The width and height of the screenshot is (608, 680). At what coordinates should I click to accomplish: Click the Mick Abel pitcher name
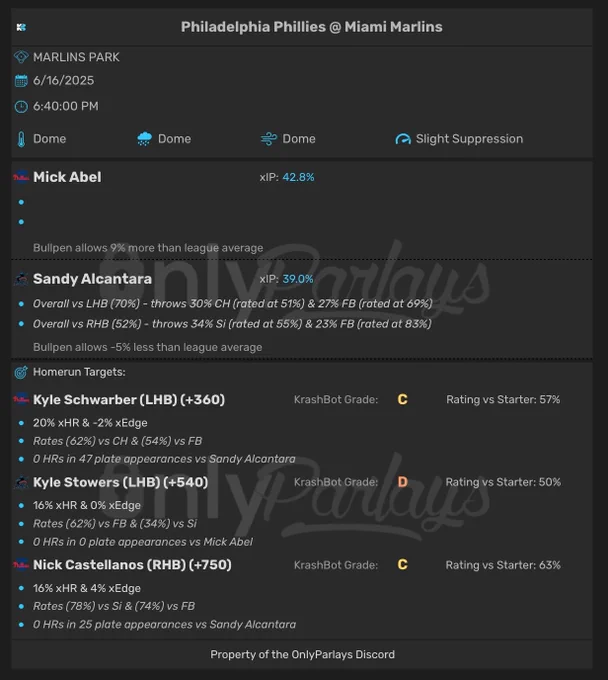tap(67, 177)
